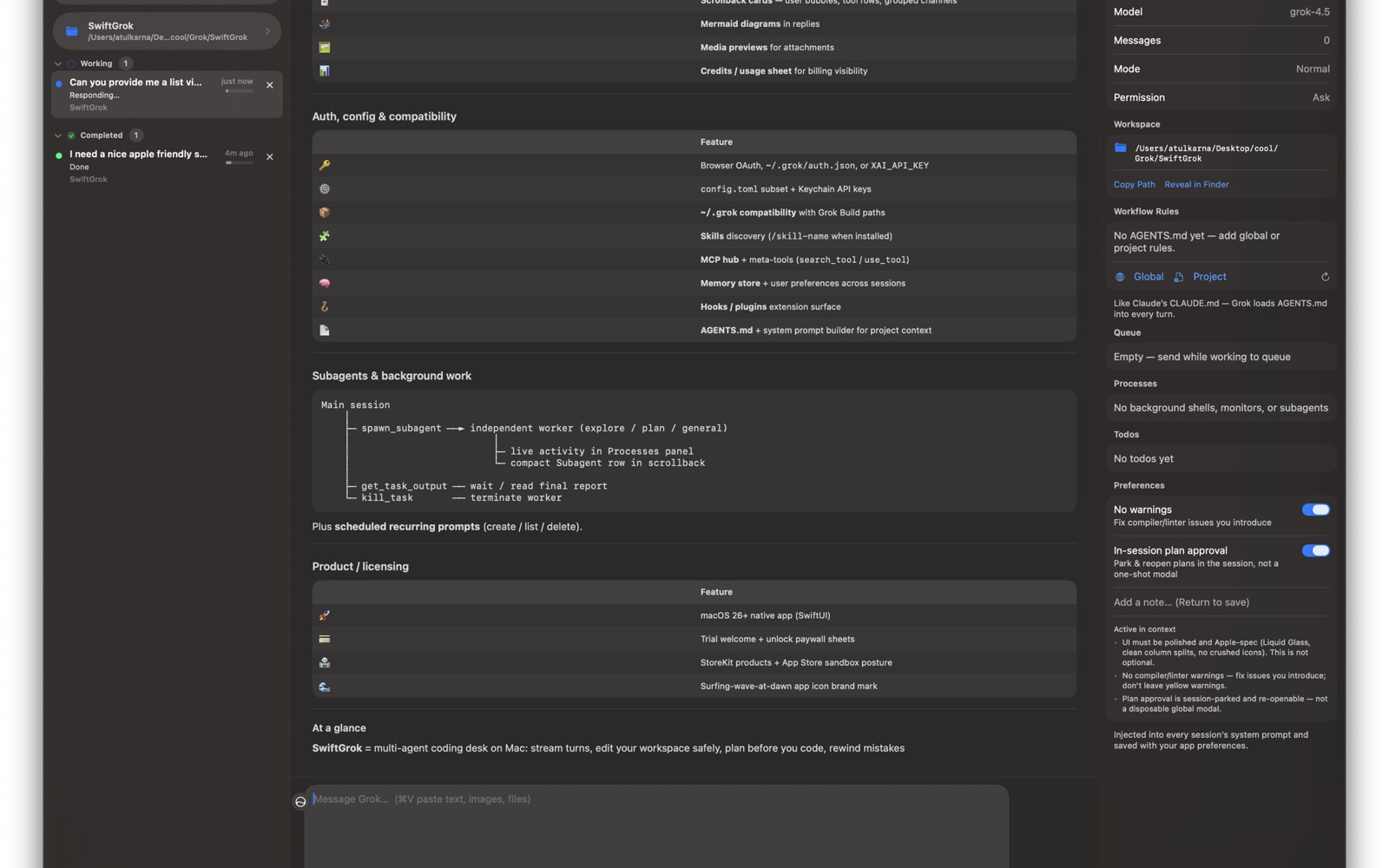Open the 'I need a nice apple friendly' session
The width and height of the screenshot is (1389, 868).
167,166
